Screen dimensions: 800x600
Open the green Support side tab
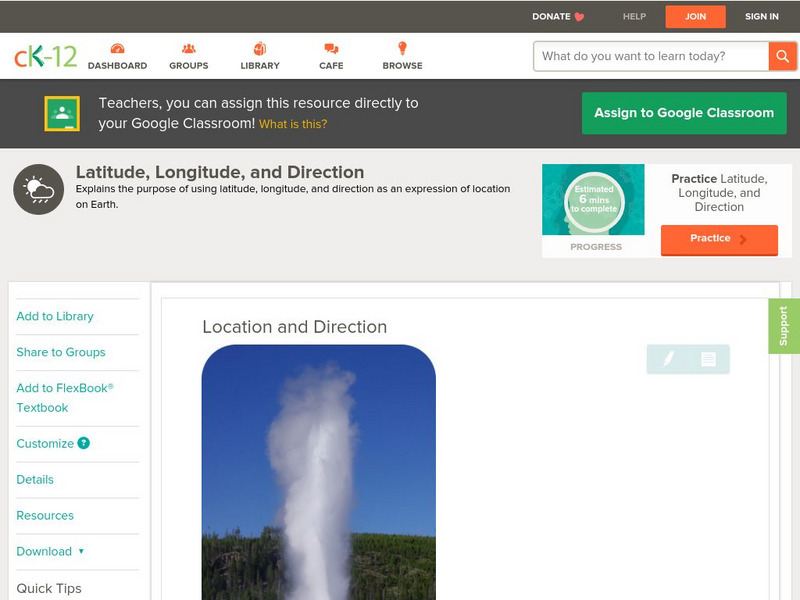point(783,326)
